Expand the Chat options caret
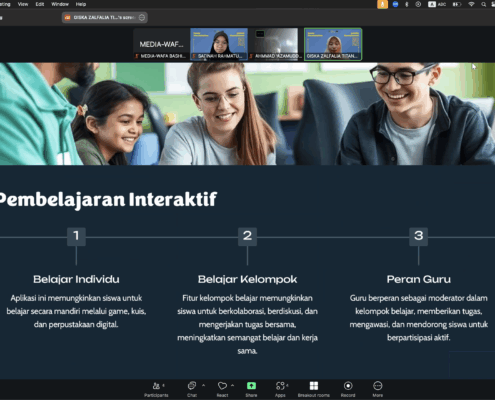Screen dimensions: 495x400 (x=203, y=385)
